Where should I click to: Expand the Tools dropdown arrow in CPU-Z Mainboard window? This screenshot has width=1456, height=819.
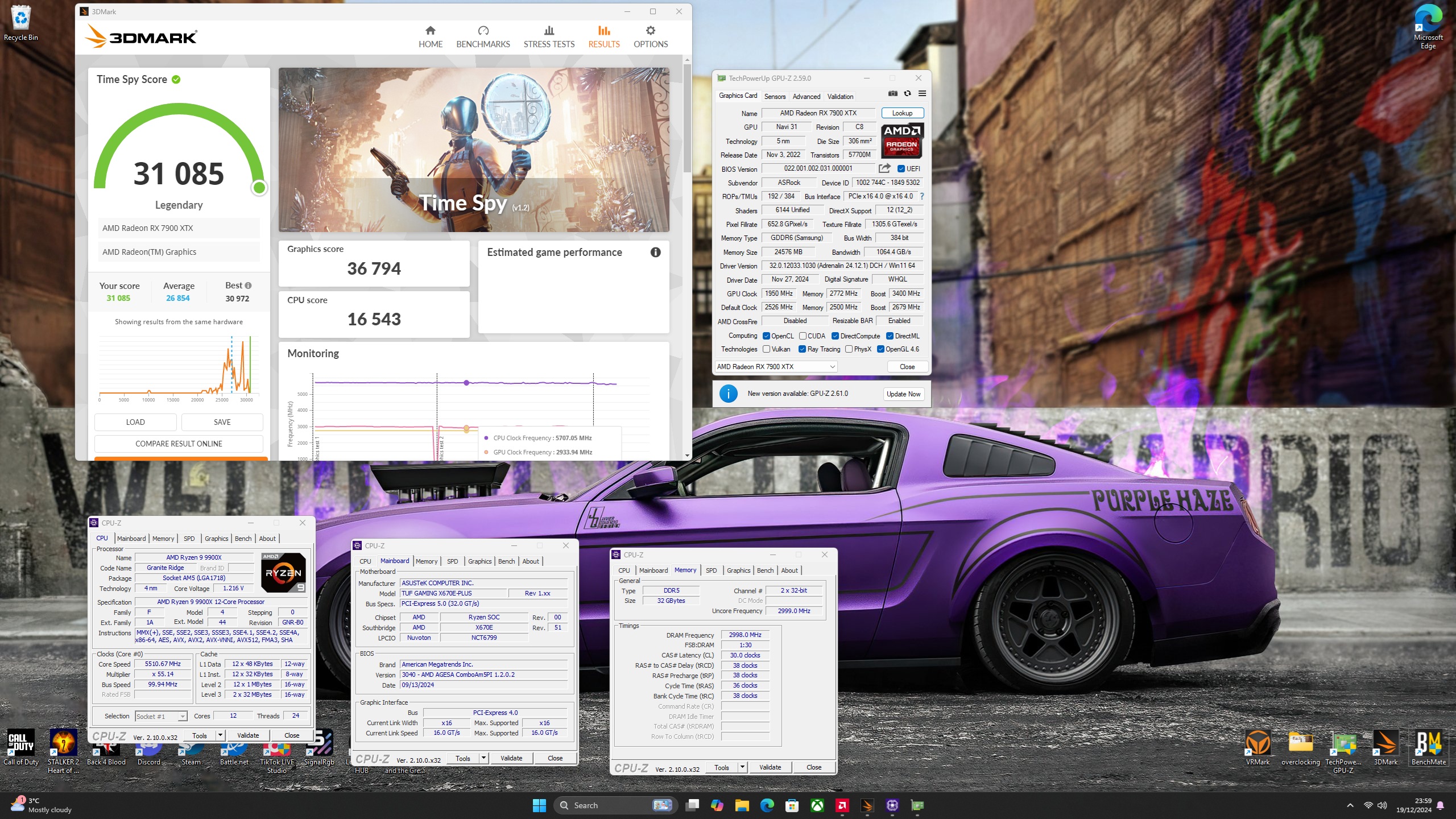[483, 758]
